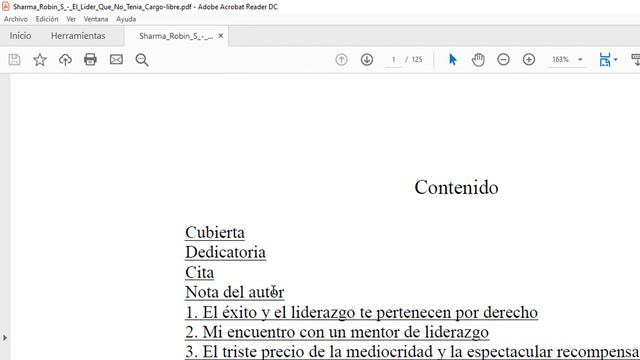The height and width of the screenshot is (360, 640).
Task: Send the file by email
Action: tap(116, 60)
